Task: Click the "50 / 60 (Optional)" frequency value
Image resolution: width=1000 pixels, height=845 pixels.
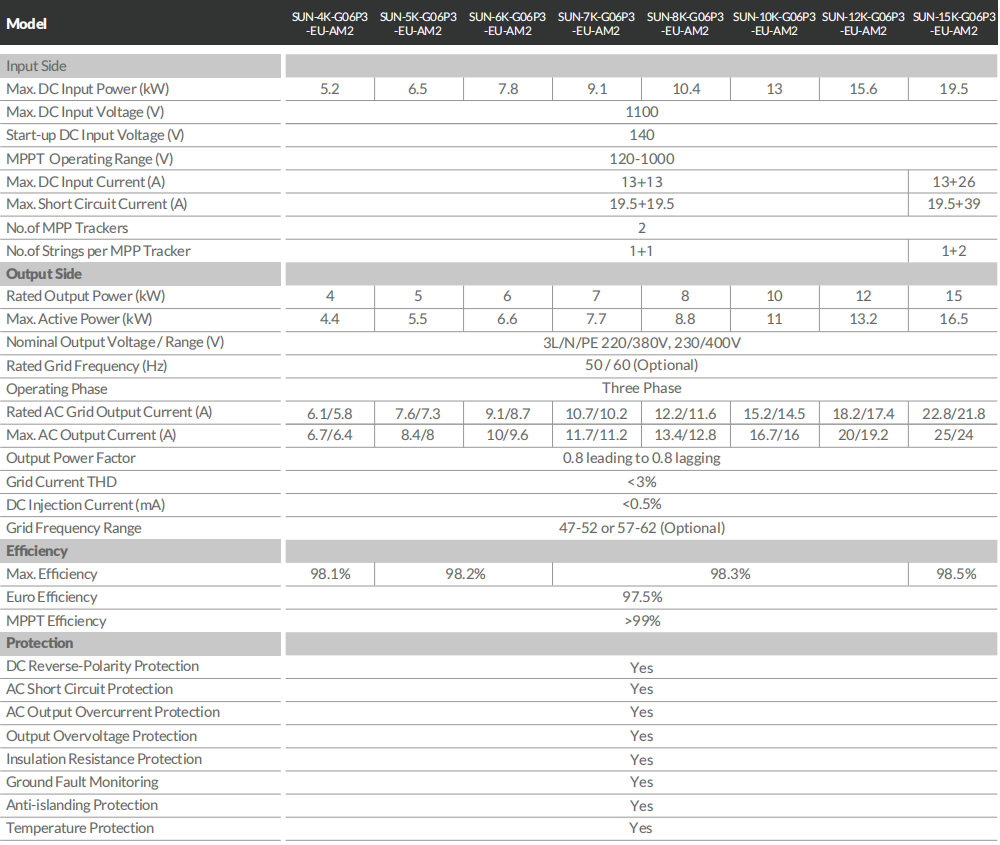Action: tap(642, 365)
